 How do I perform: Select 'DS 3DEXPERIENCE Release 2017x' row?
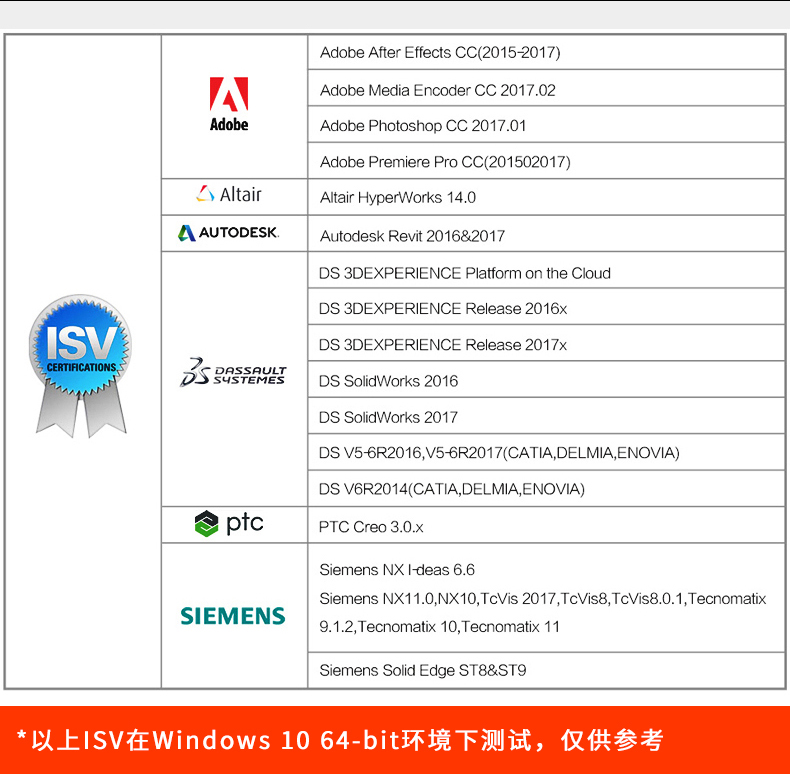pyautogui.click(x=547, y=344)
